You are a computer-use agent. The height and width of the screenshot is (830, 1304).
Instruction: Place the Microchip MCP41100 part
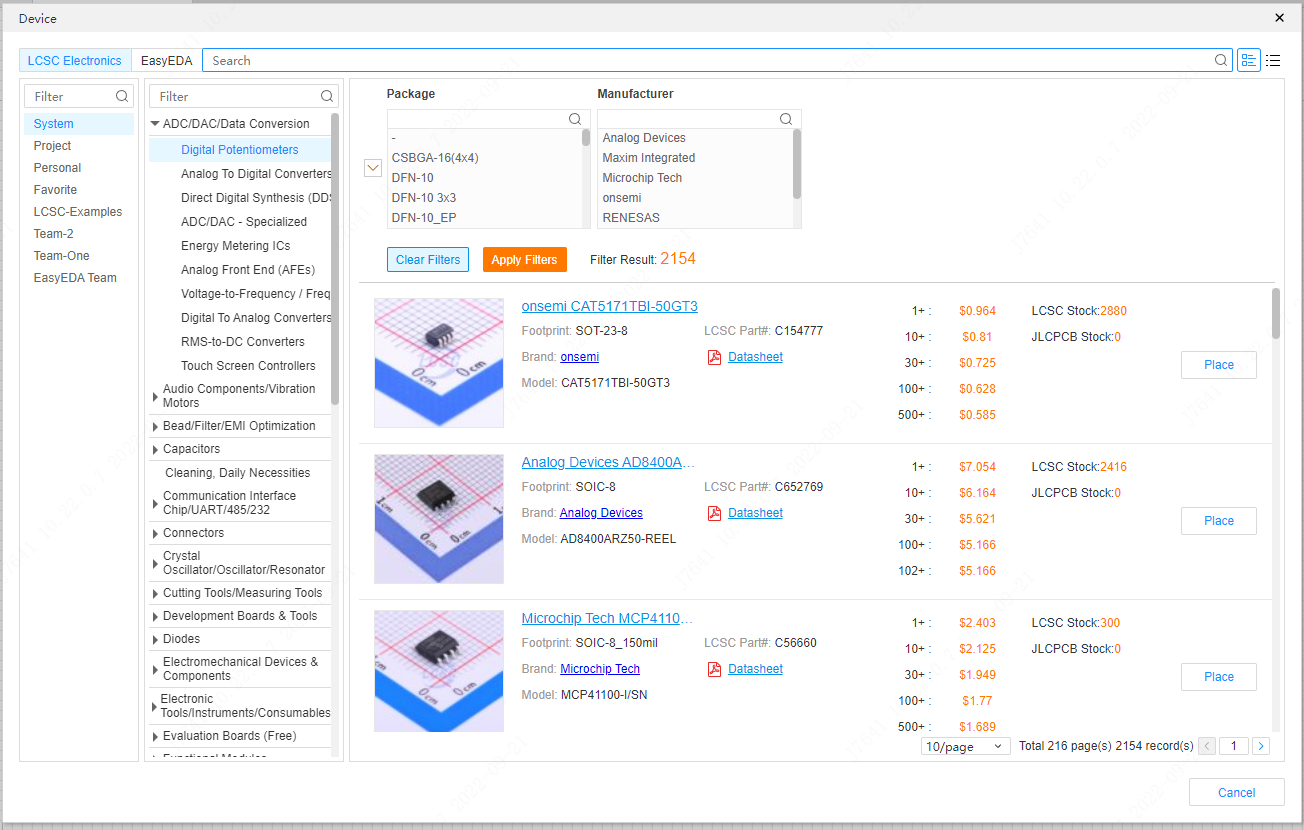pyautogui.click(x=1218, y=677)
